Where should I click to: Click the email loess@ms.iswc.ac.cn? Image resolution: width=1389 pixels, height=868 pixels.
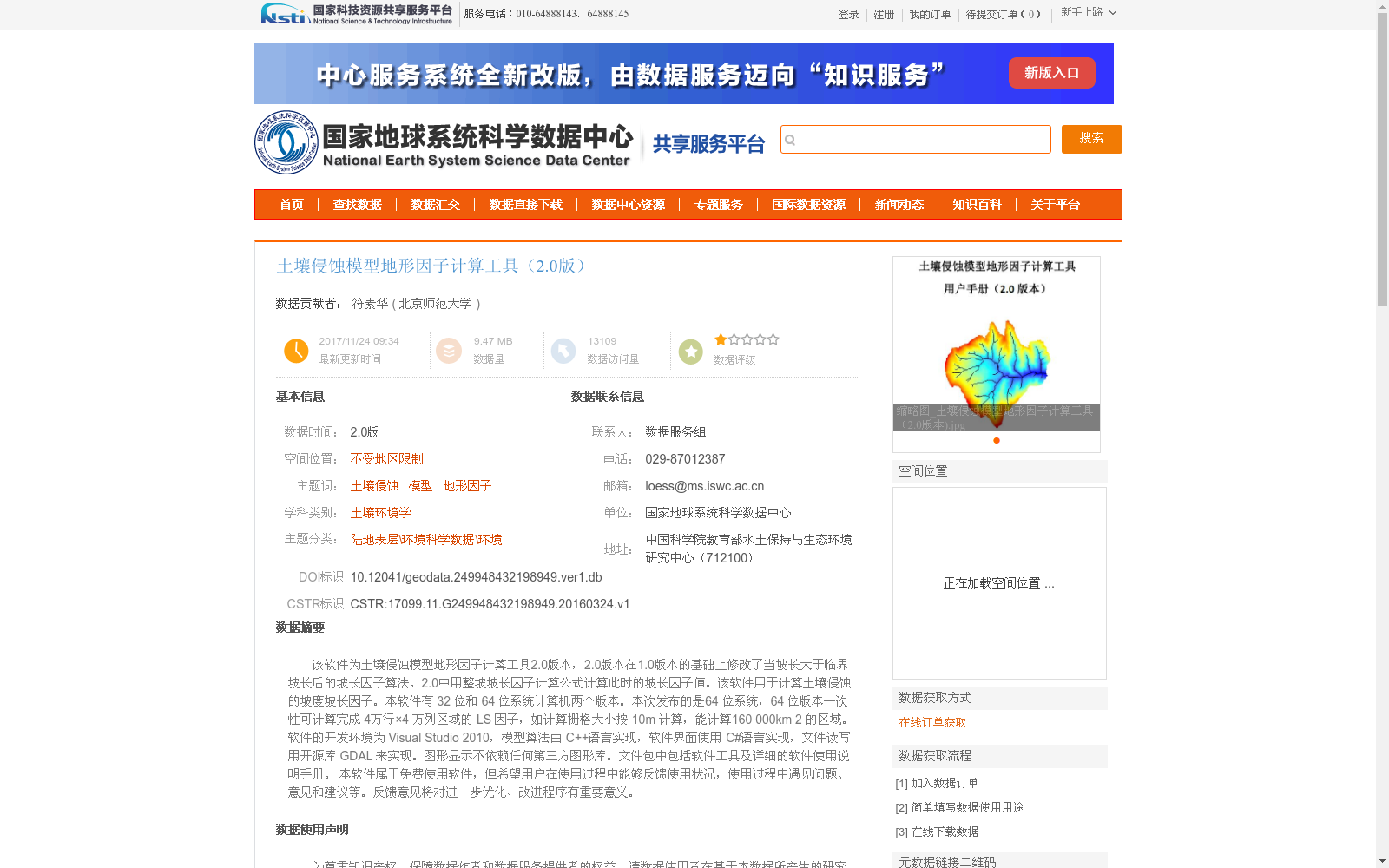tap(705, 486)
